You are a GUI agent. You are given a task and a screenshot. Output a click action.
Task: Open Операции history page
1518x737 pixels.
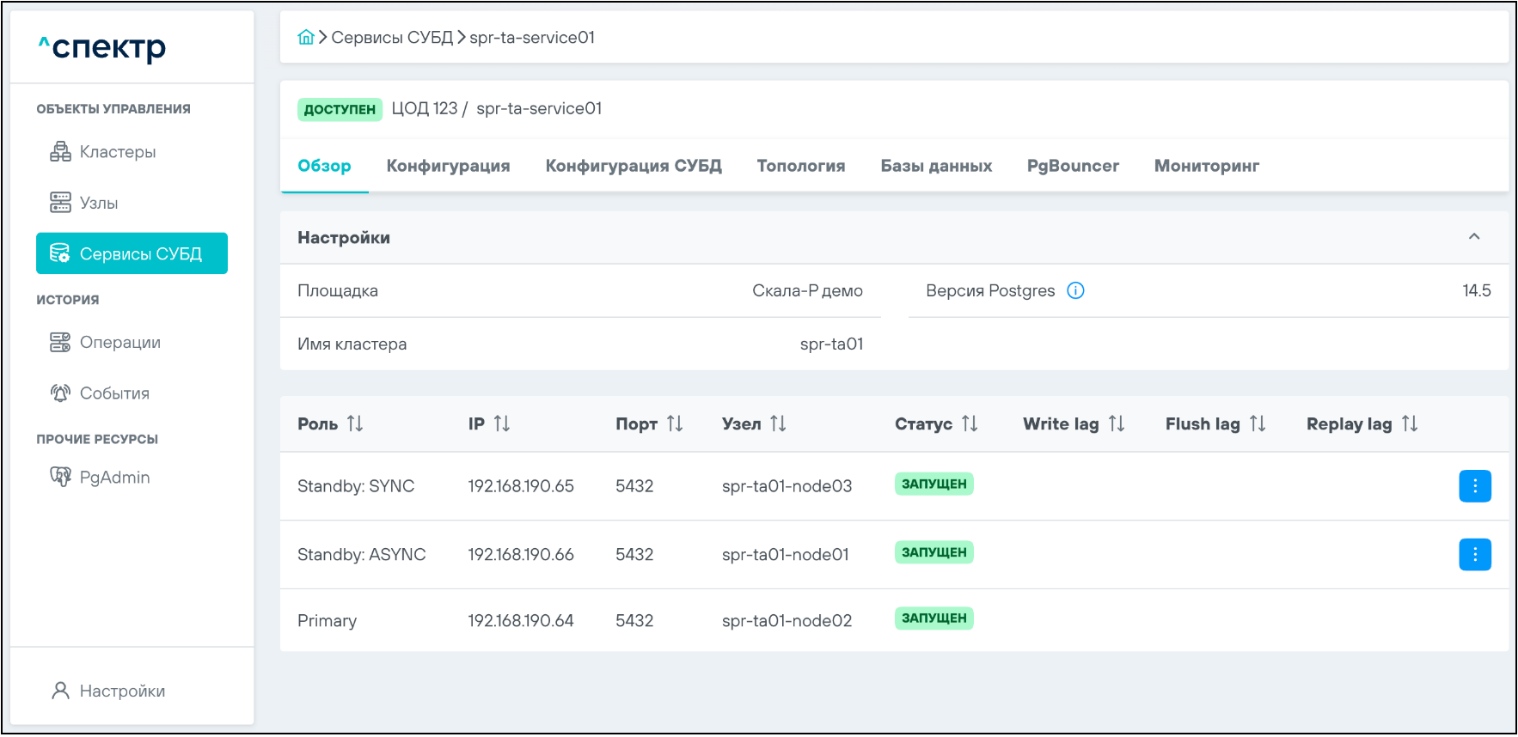click(x=119, y=342)
